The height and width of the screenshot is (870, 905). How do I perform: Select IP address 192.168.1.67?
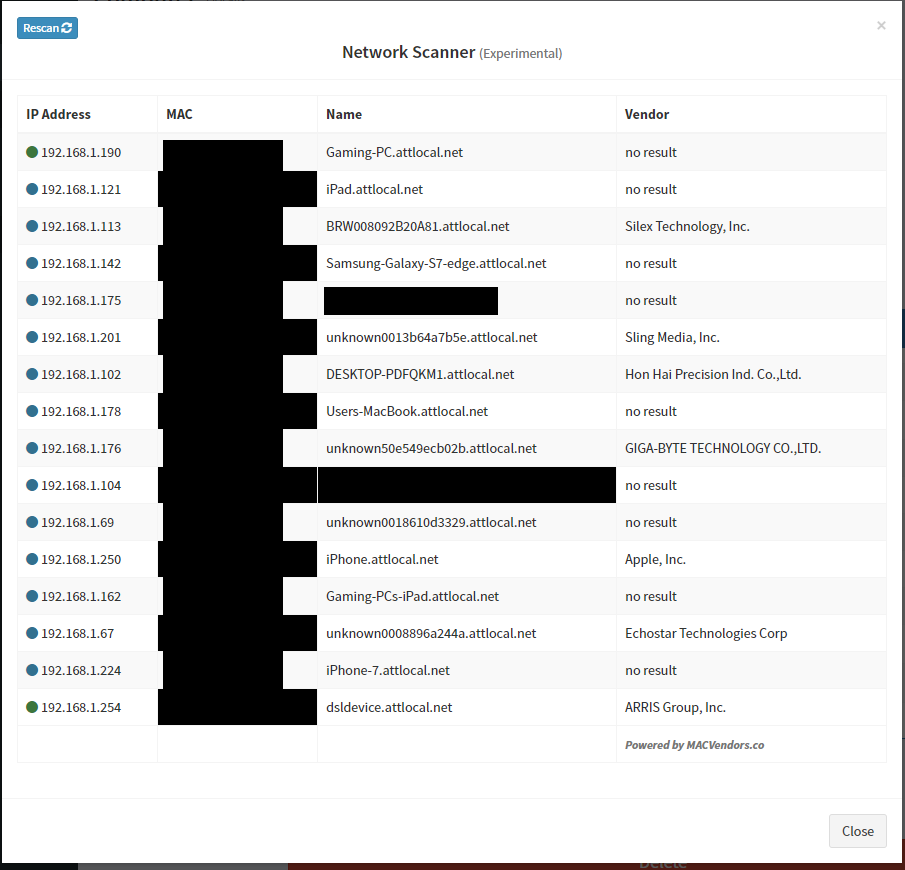[77, 633]
